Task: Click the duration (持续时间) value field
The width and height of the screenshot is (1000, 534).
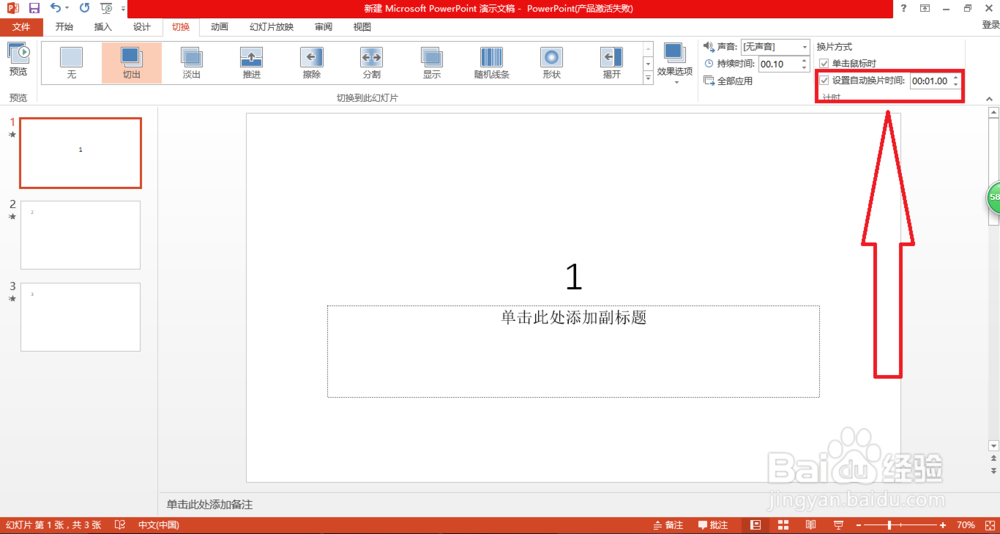Action: click(778, 64)
